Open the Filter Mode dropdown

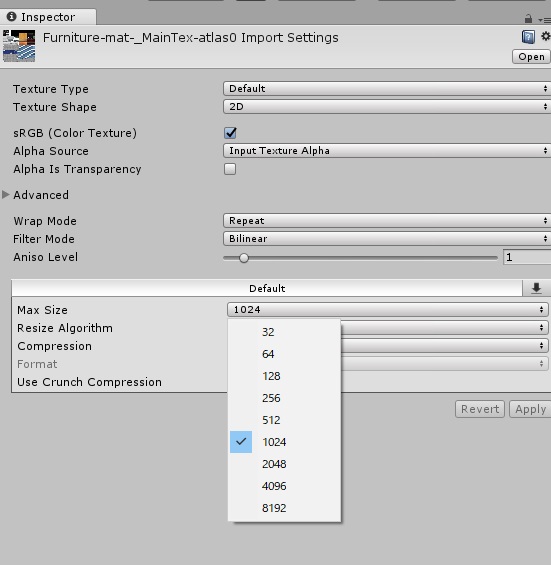pyautogui.click(x=387, y=239)
